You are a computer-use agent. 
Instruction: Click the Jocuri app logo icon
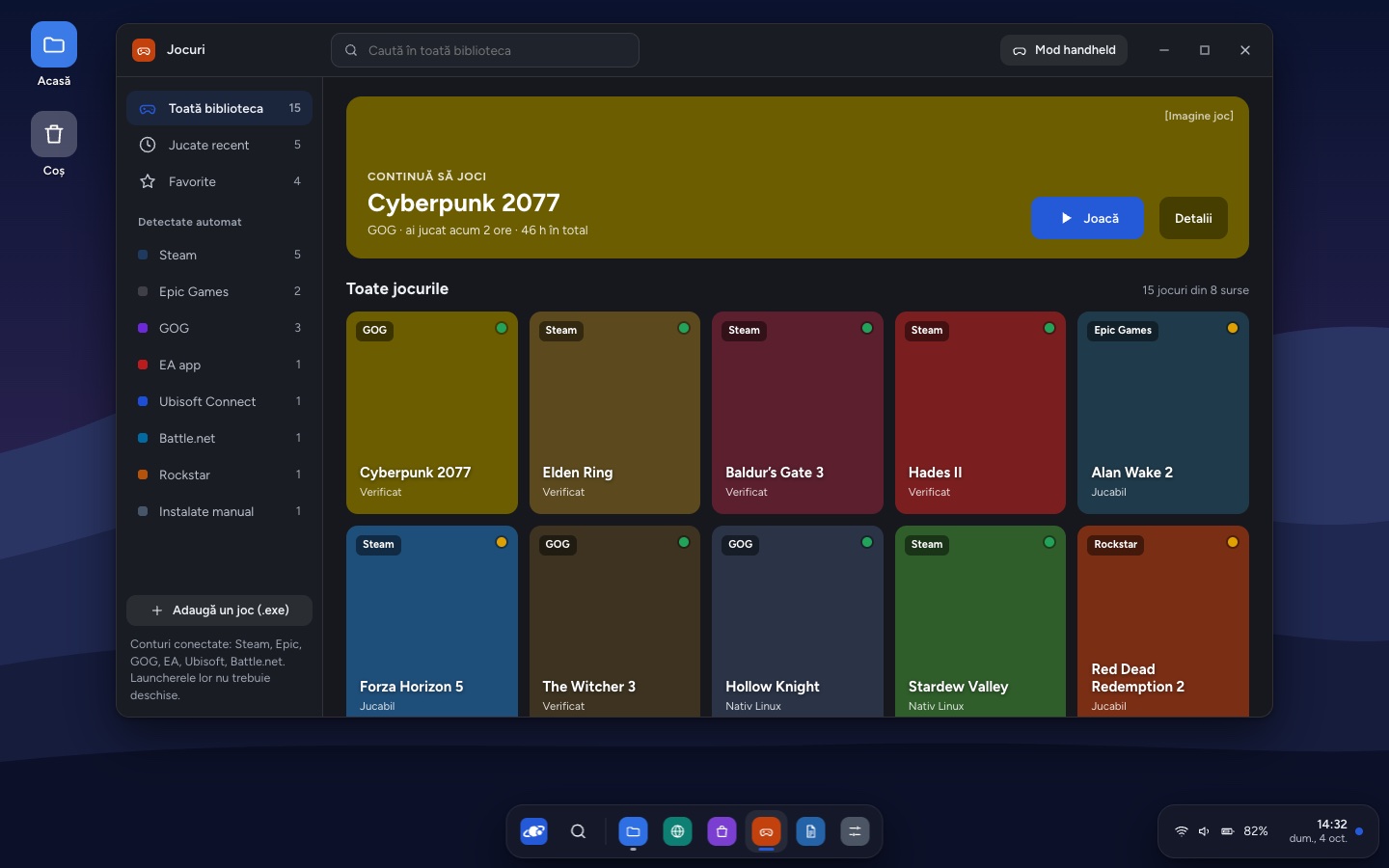coord(144,50)
